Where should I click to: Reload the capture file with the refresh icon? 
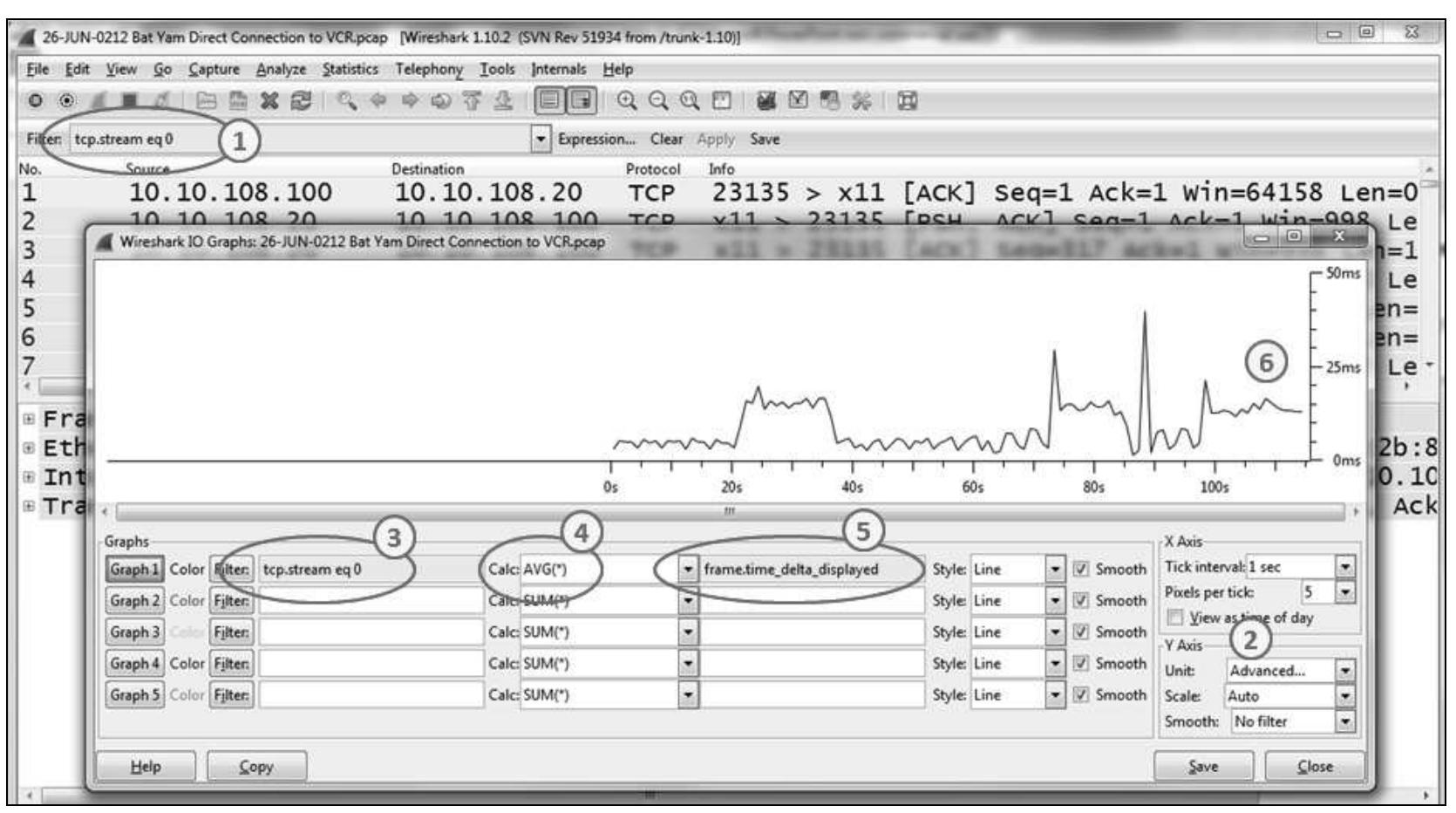pos(300,98)
